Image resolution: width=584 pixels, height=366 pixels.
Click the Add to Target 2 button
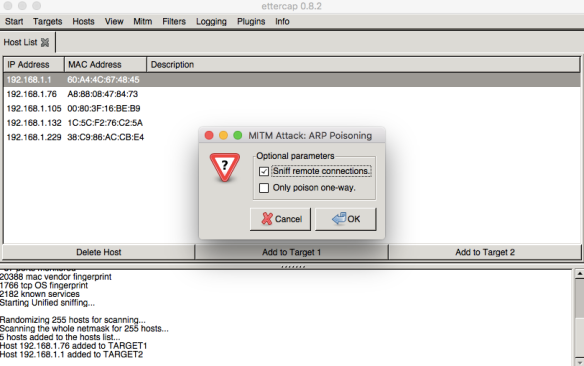[x=485, y=252]
